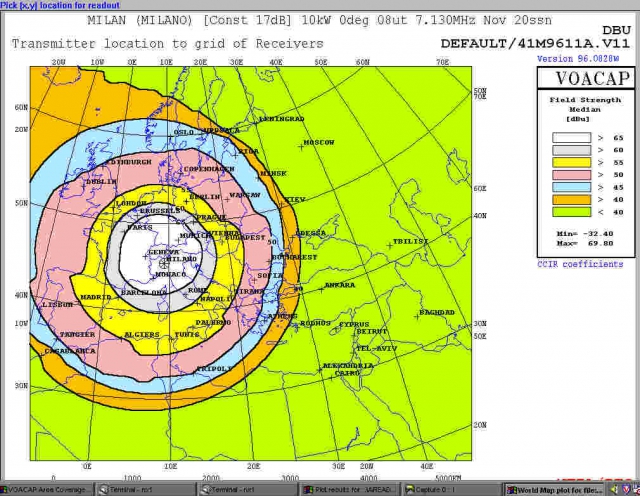
Task: Pick the LISBON label on map
Action: coord(58,305)
